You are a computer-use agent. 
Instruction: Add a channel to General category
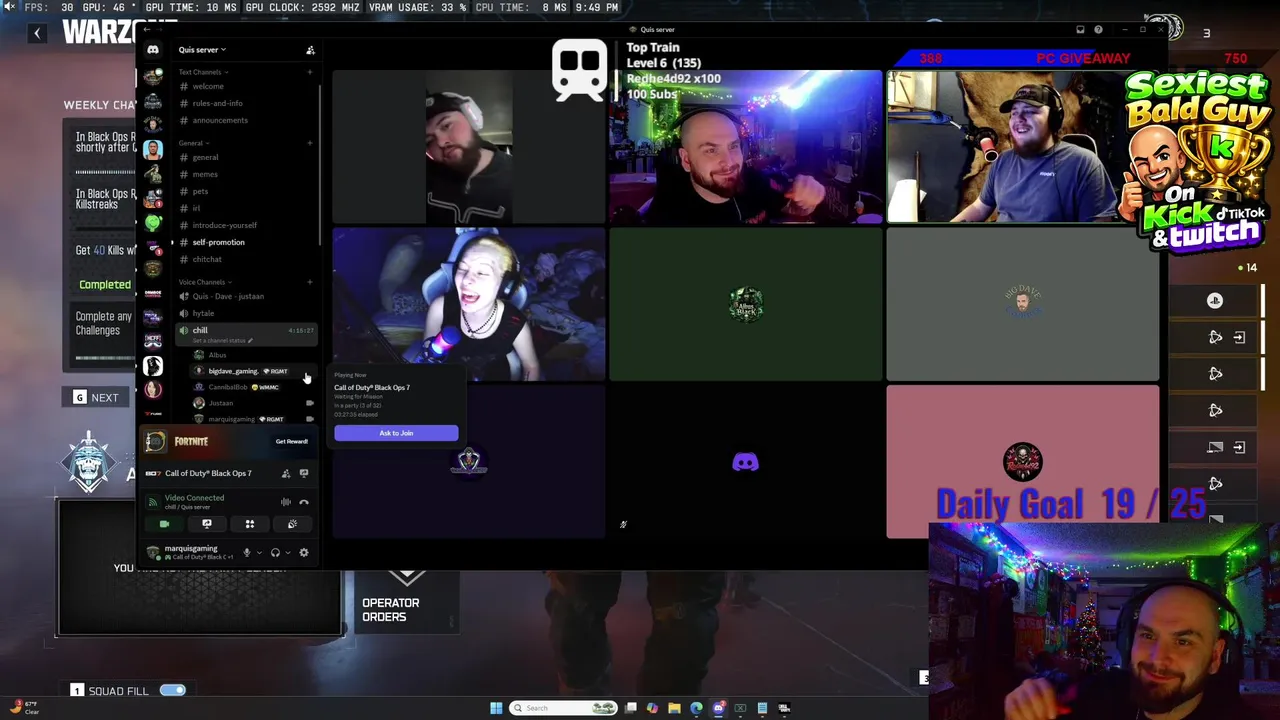click(x=309, y=143)
